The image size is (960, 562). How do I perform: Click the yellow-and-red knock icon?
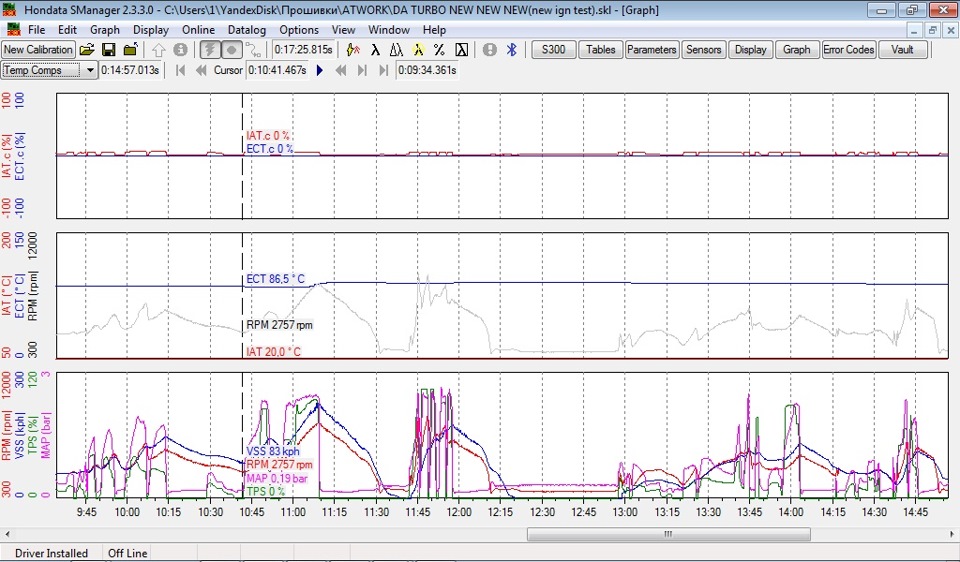353,50
